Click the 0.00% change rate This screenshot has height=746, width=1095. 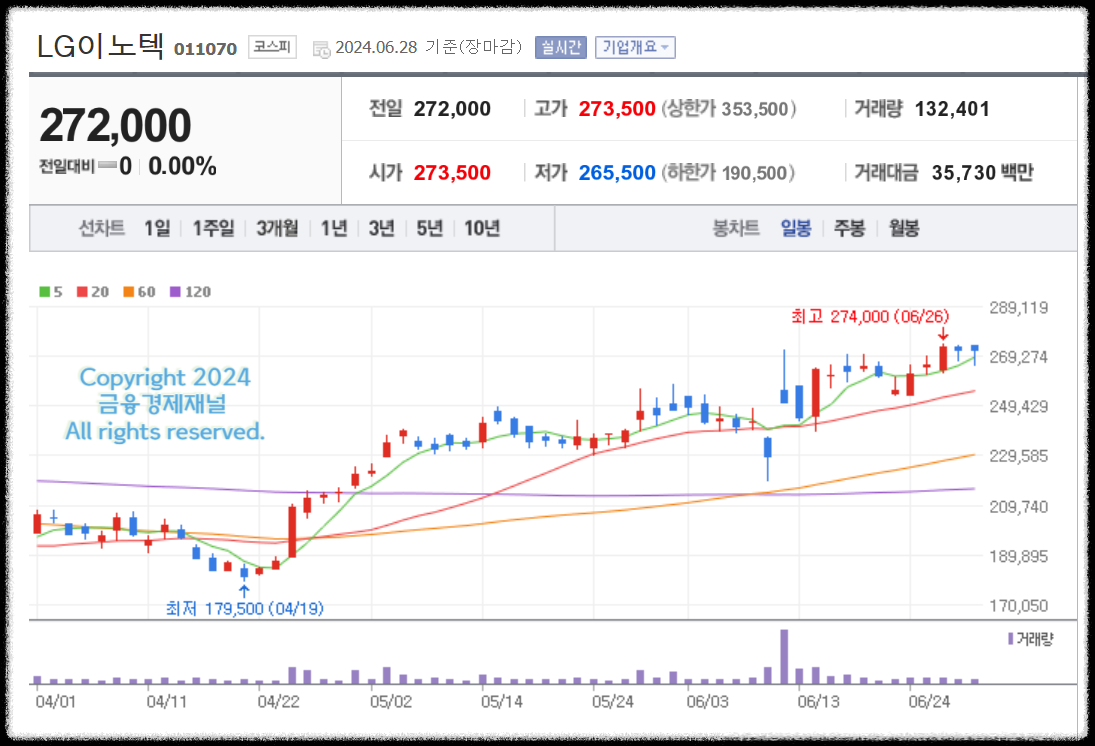click(x=182, y=166)
